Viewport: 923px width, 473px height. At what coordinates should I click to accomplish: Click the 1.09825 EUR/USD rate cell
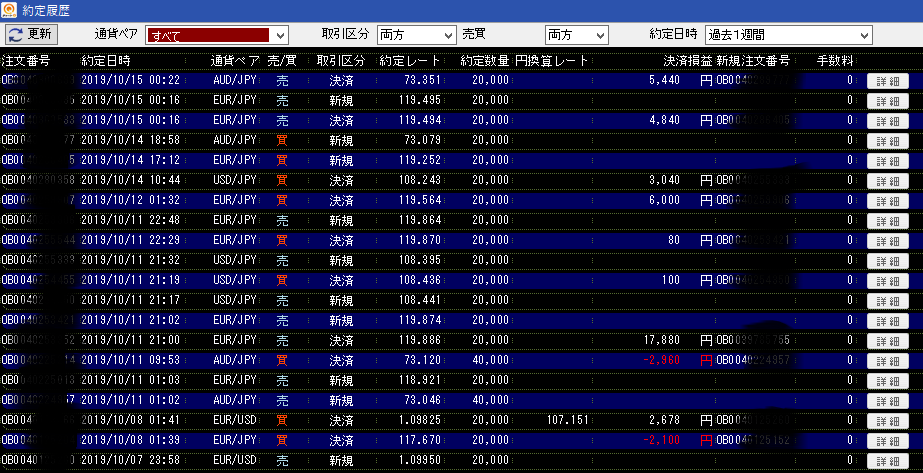[x=419, y=420]
